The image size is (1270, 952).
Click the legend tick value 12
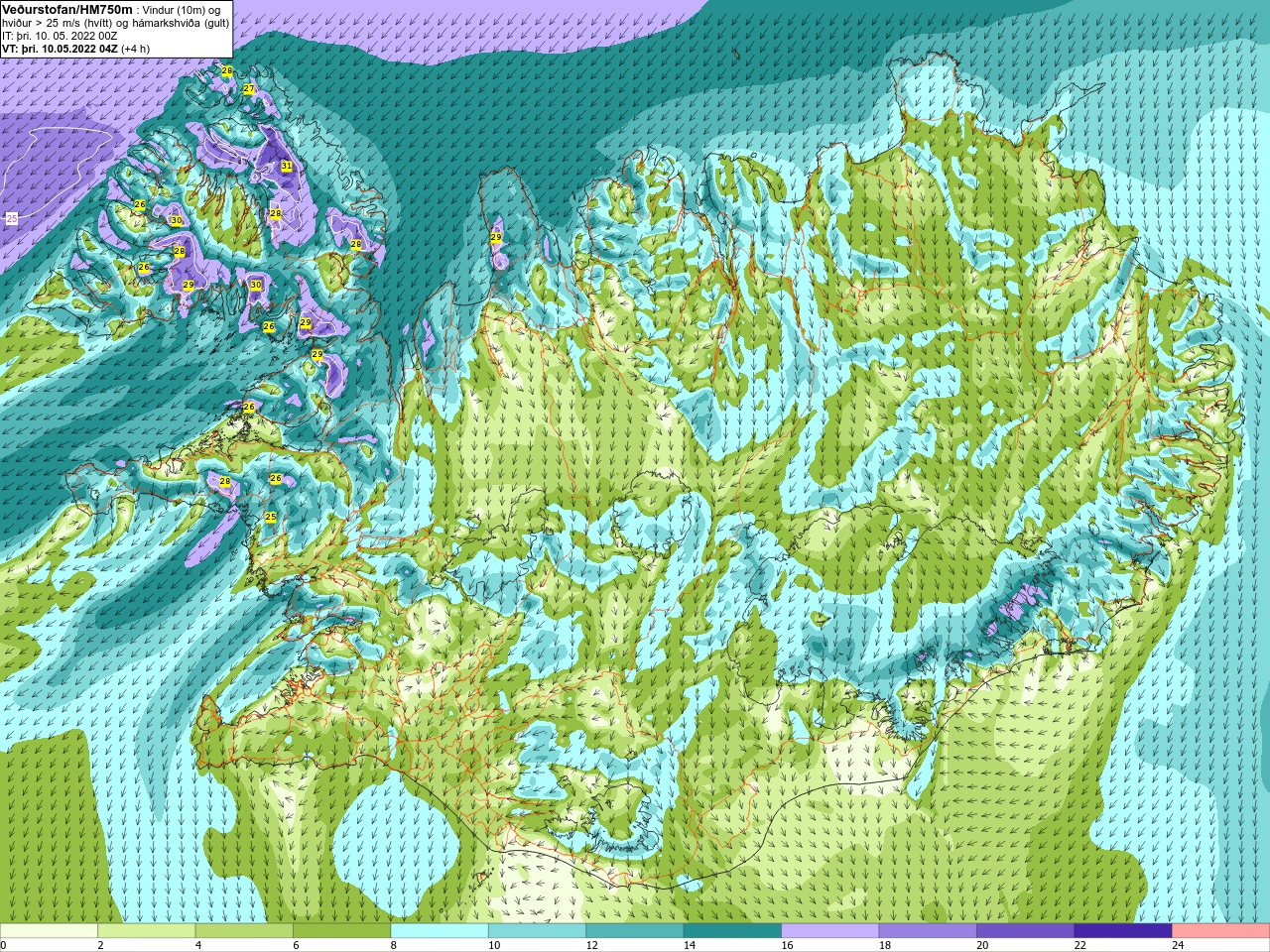click(591, 945)
